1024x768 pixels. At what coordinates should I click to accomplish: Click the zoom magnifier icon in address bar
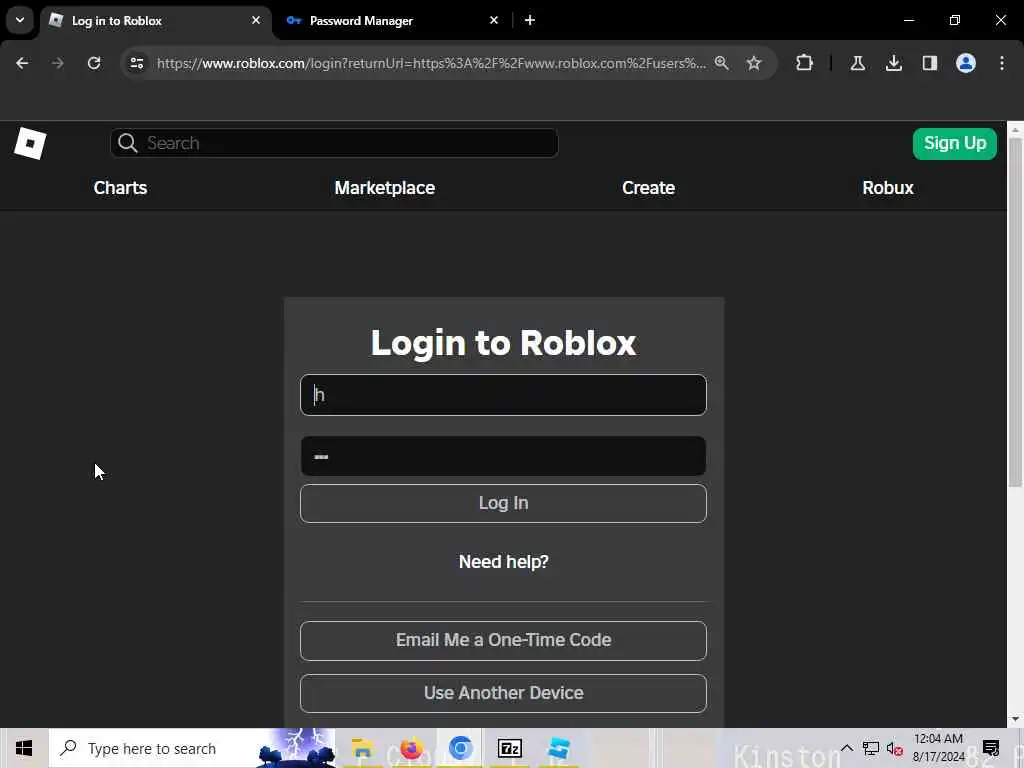tap(722, 63)
